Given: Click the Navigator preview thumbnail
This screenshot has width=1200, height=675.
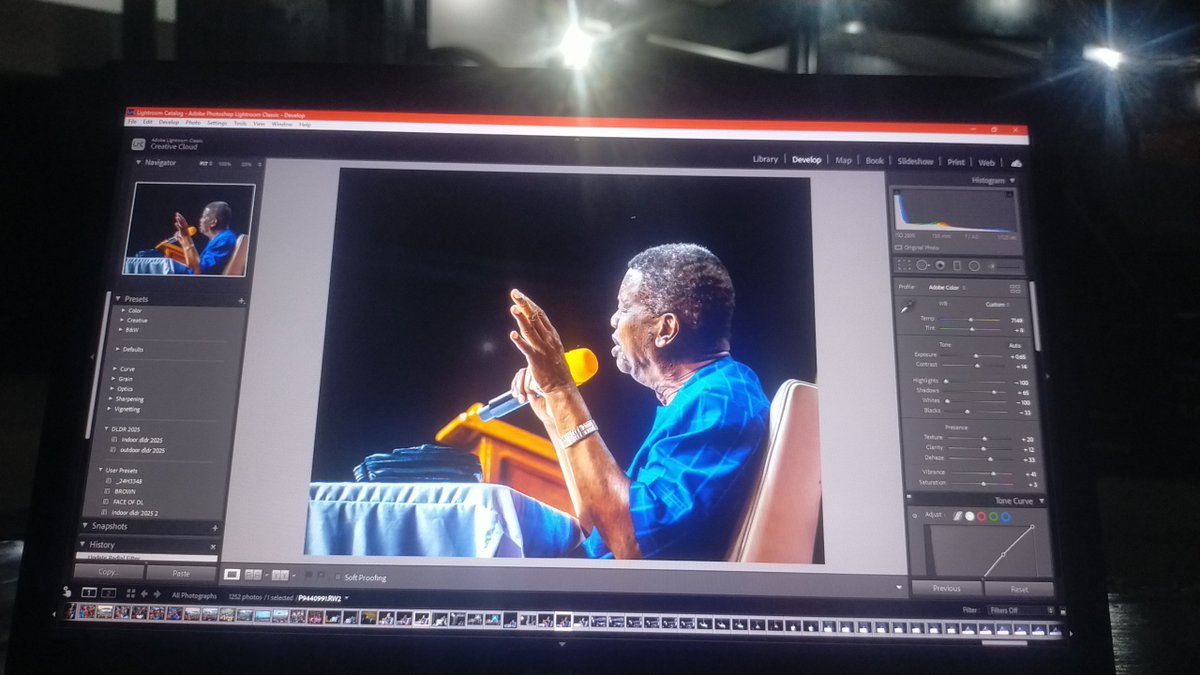Looking at the screenshot, I should coord(189,228).
